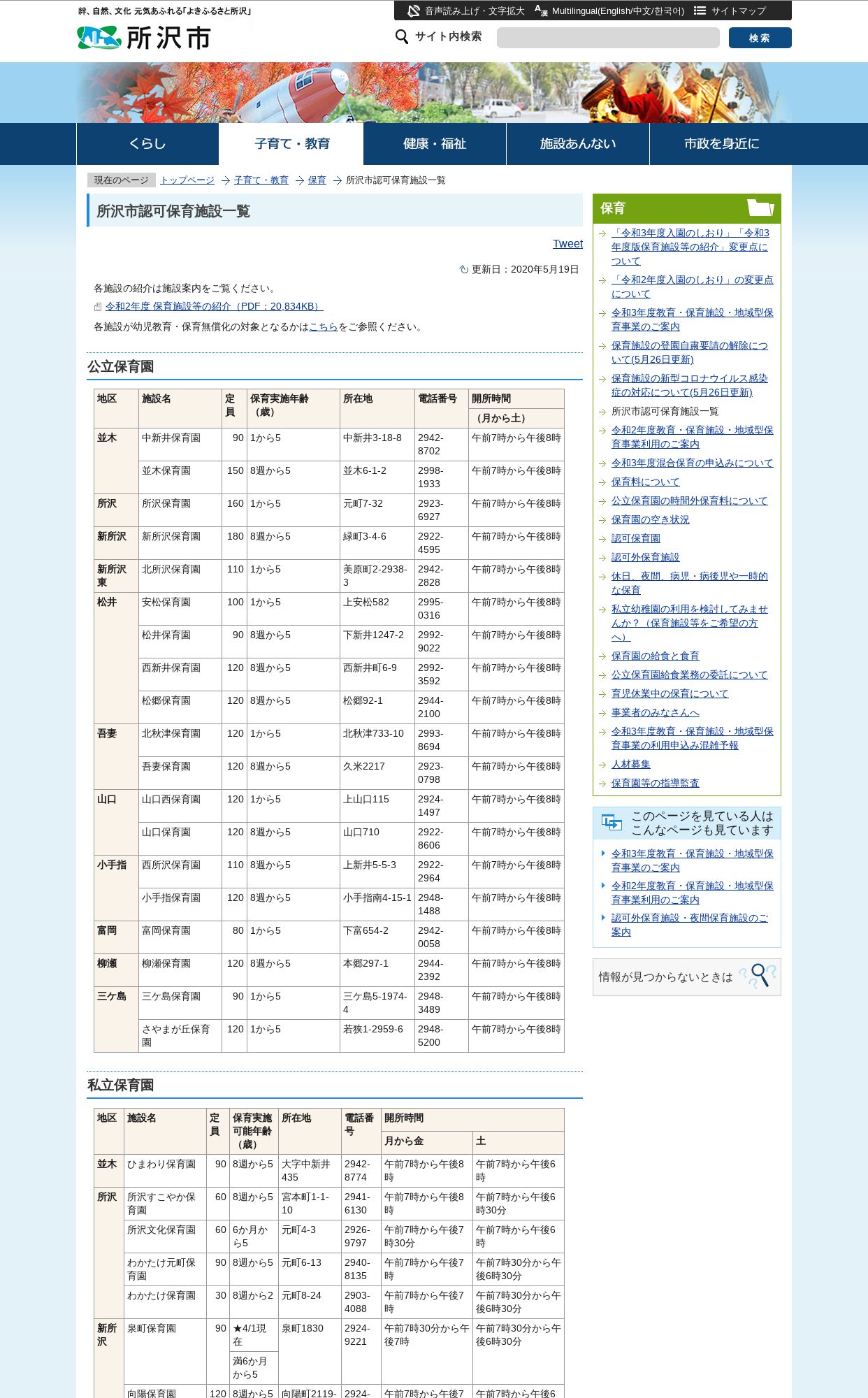868x1398 pixels.
Task: Open 音声読み上げ・文字拡大 link
Action: click(x=475, y=11)
